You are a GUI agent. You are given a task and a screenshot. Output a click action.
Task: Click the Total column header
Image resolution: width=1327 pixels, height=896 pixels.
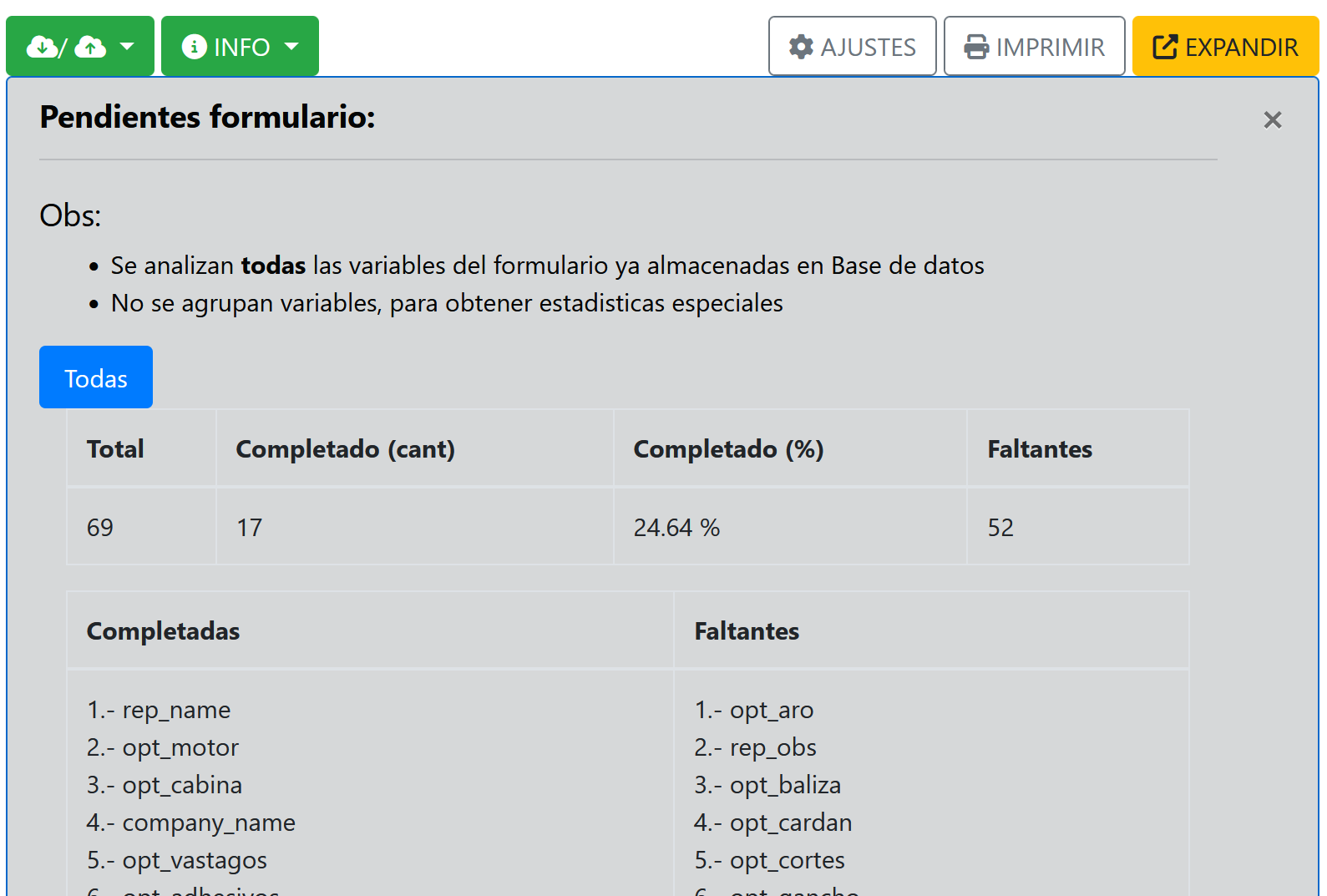(115, 449)
